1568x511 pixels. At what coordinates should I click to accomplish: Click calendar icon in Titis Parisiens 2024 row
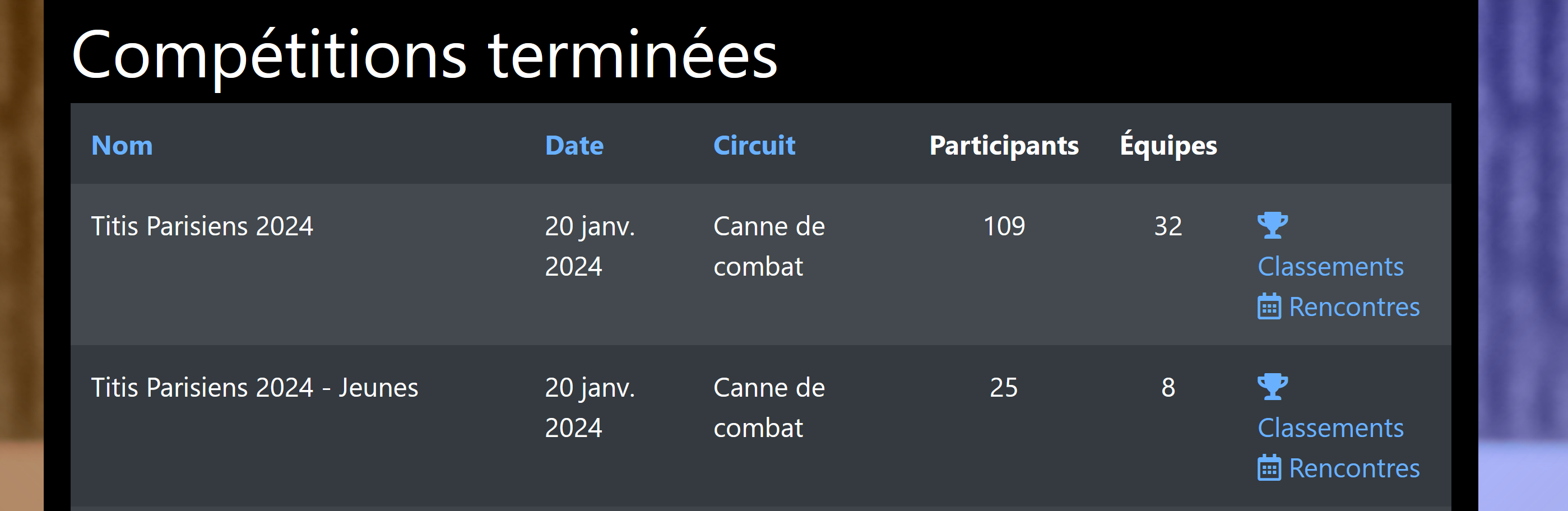tap(1269, 306)
